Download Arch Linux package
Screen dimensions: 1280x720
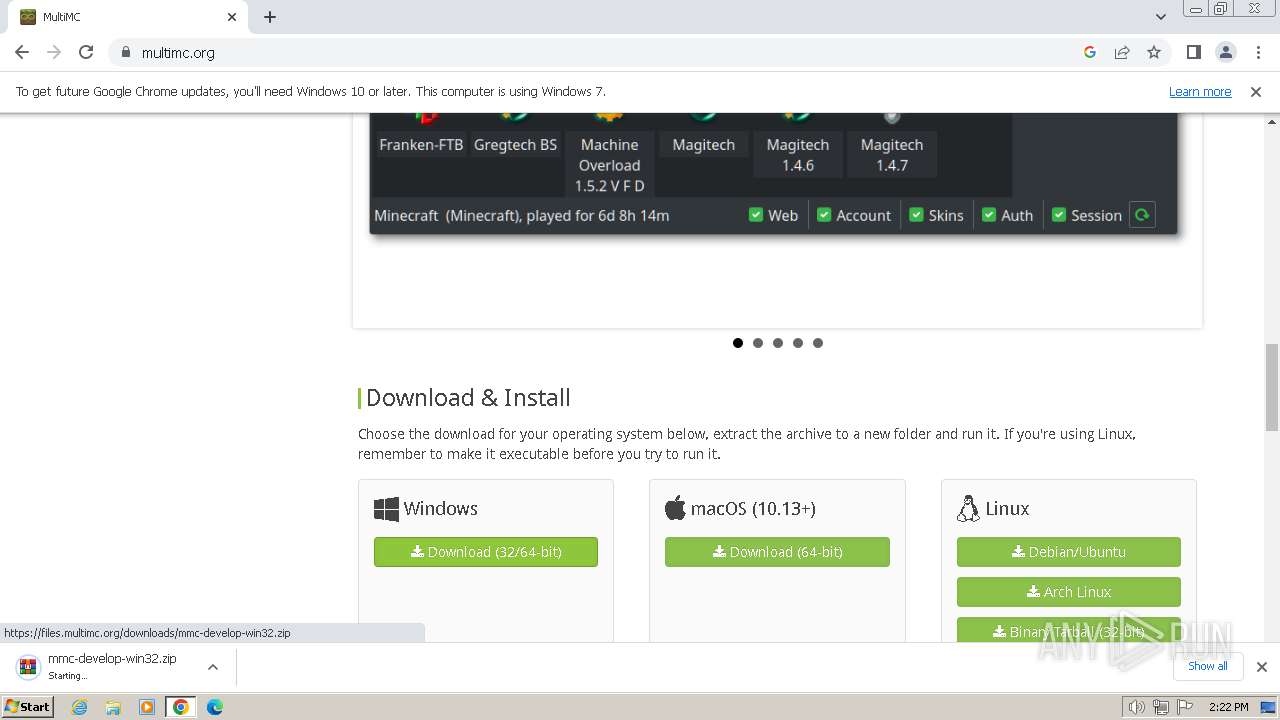click(1068, 592)
